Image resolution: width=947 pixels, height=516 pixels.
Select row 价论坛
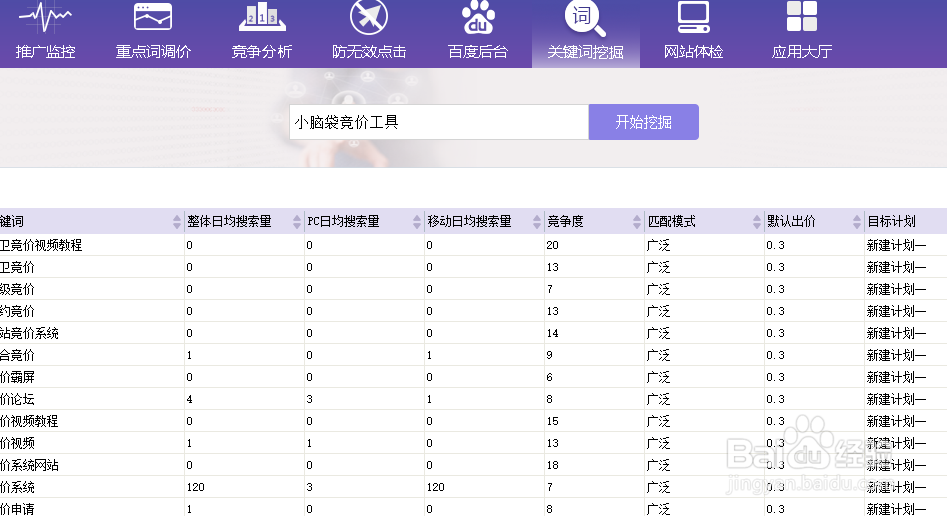pos(474,399)
